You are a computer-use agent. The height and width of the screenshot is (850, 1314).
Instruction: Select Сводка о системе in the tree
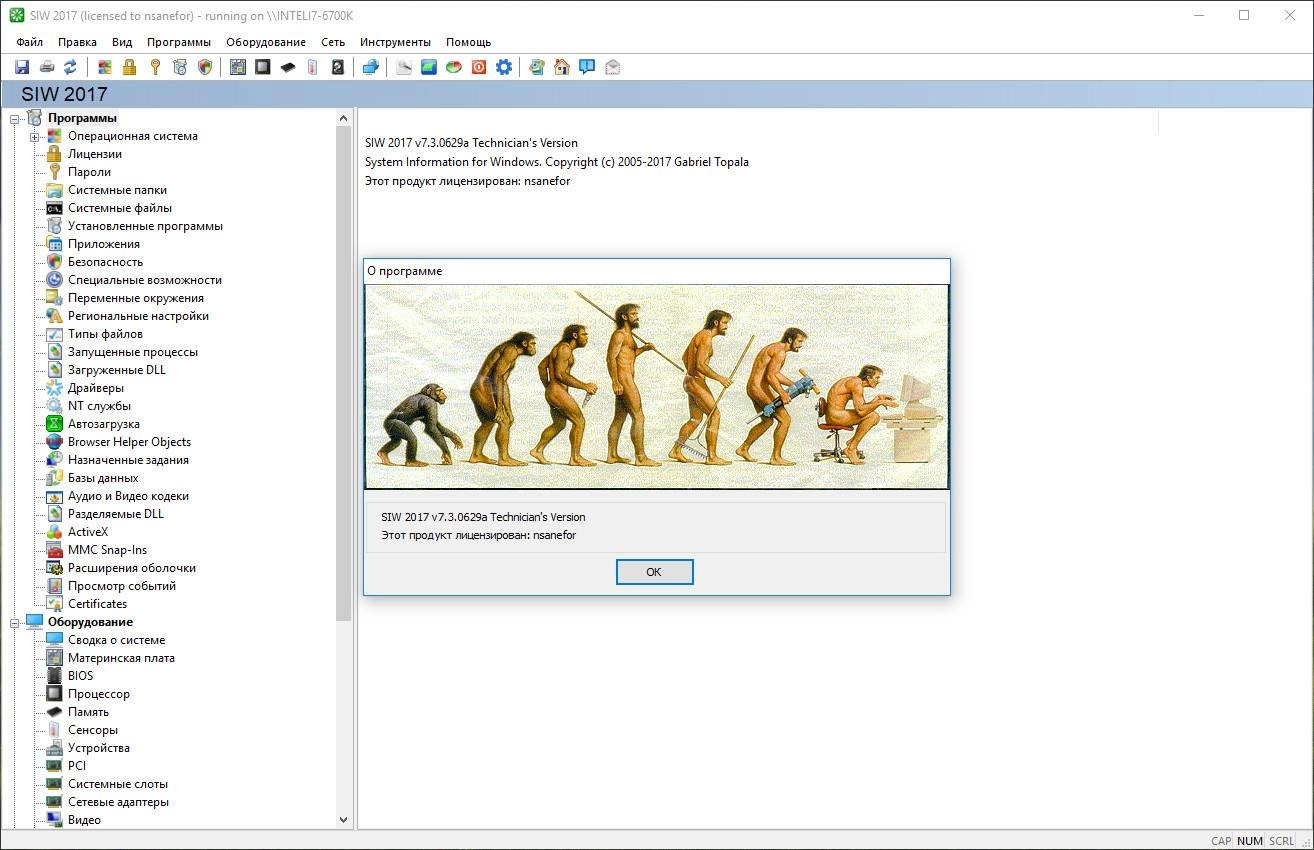click(116, 640)
